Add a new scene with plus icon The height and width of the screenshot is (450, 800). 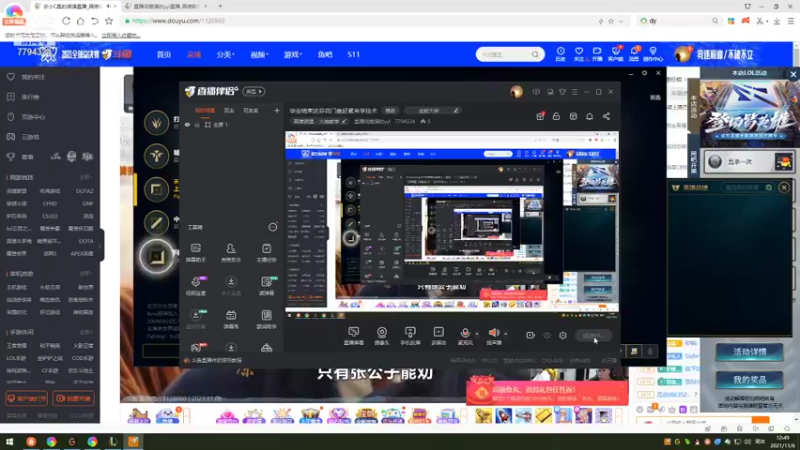pos(277,110)
